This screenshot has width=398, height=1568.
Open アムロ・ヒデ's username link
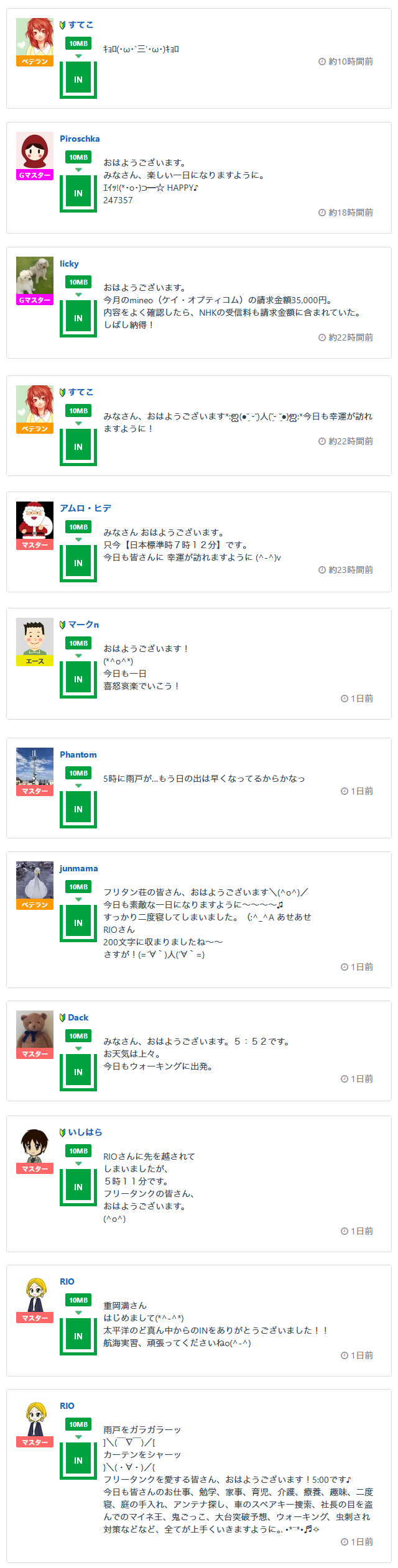(85, 508)
